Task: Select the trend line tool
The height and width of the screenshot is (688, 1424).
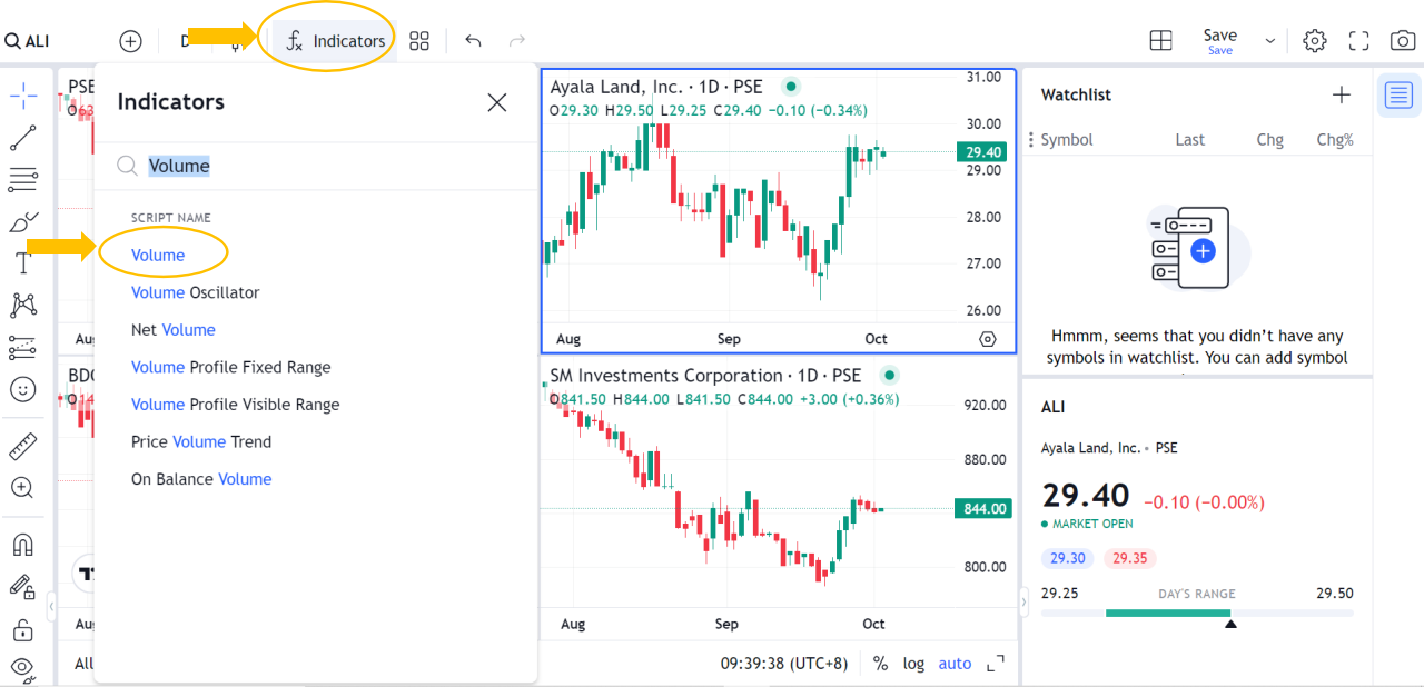Action: (23, 138)
